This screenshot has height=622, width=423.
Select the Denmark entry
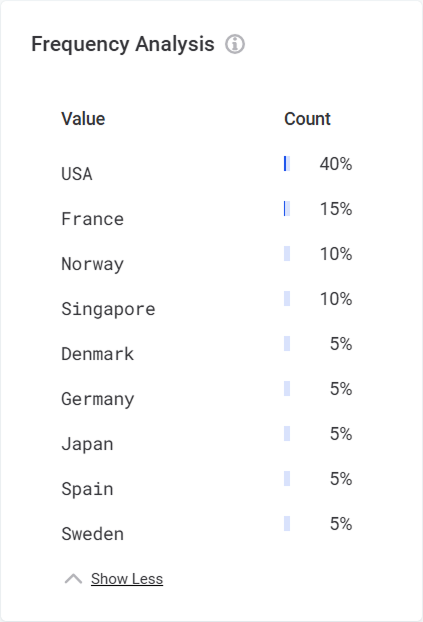click(x=98, y=354)
